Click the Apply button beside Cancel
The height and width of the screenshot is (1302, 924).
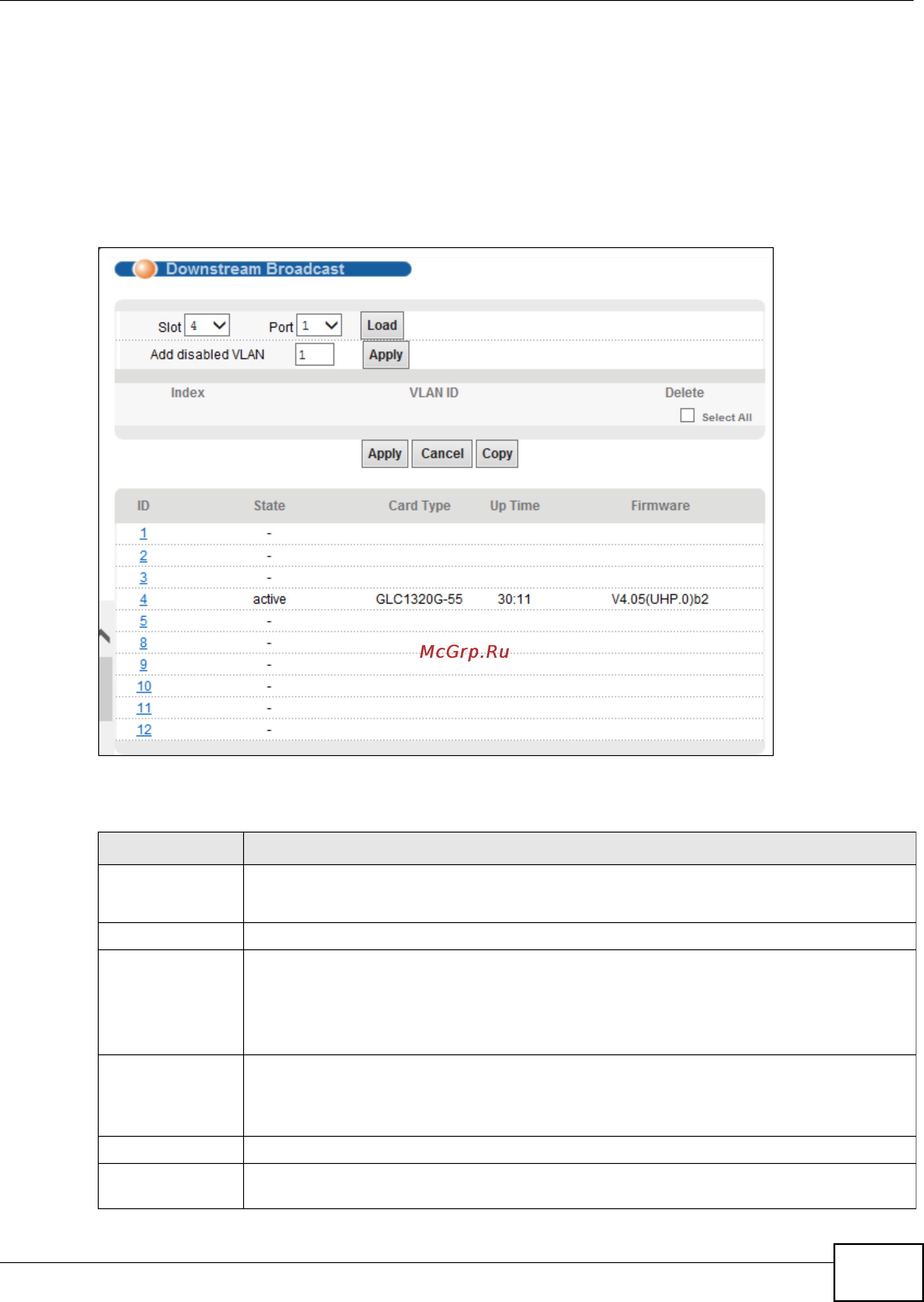(385, 454)
